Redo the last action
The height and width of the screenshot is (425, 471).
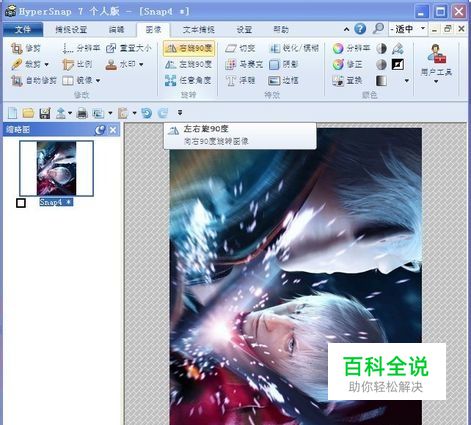tap(163, 113)
